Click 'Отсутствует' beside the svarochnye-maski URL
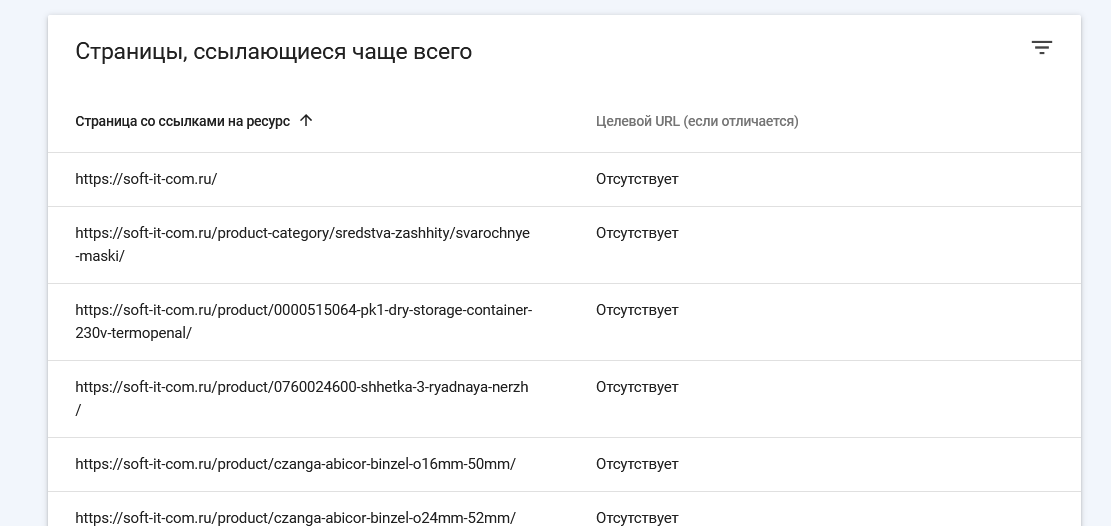 [x=637, y=233]
